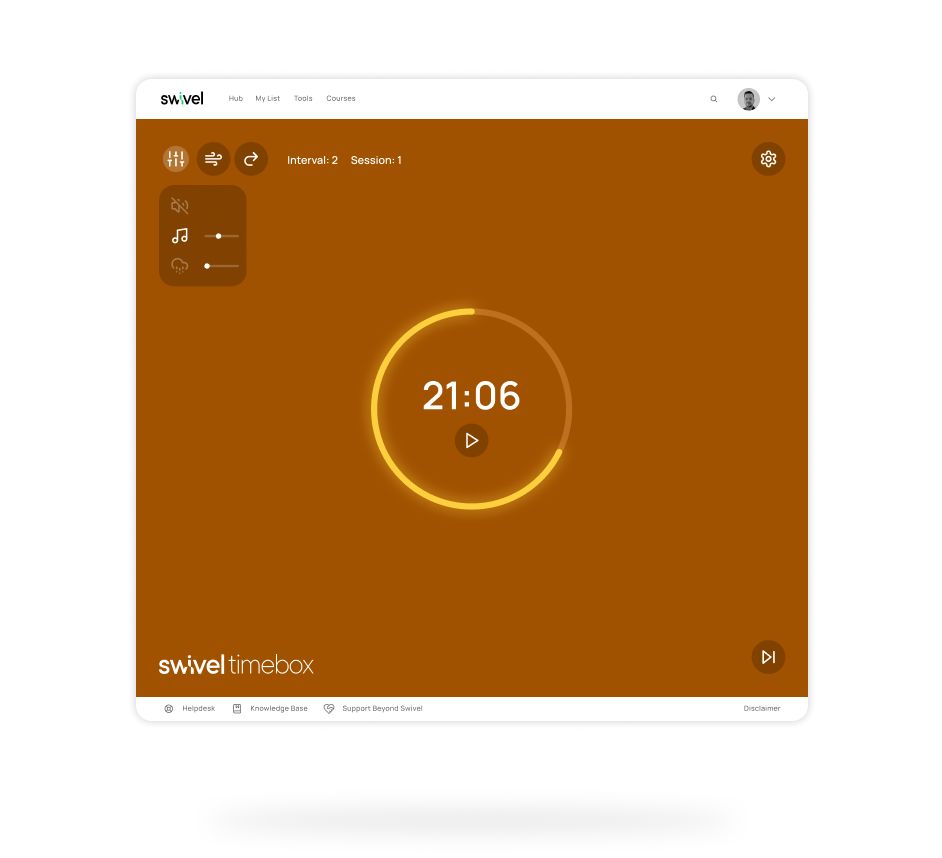Adjust the music volume slider

[221, 236]
